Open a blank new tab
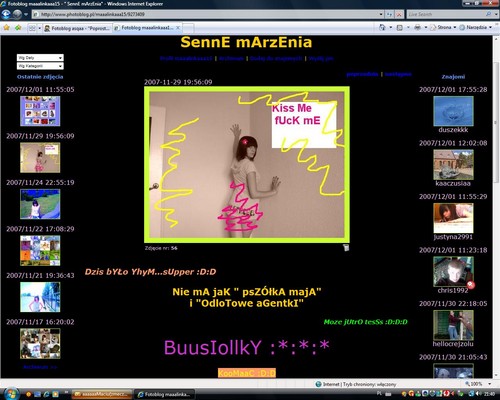500x400 pixels. coord(188,28)
